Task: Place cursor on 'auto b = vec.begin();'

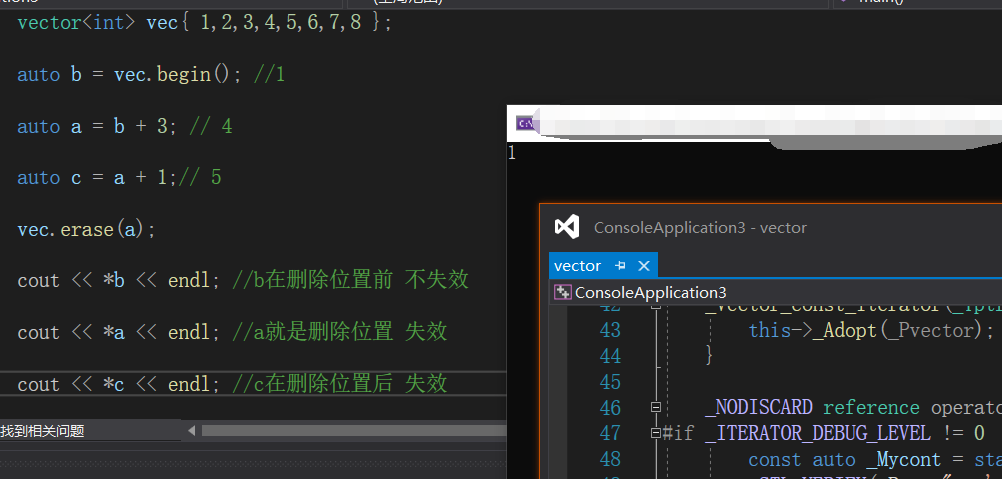Action: point(130,75)
